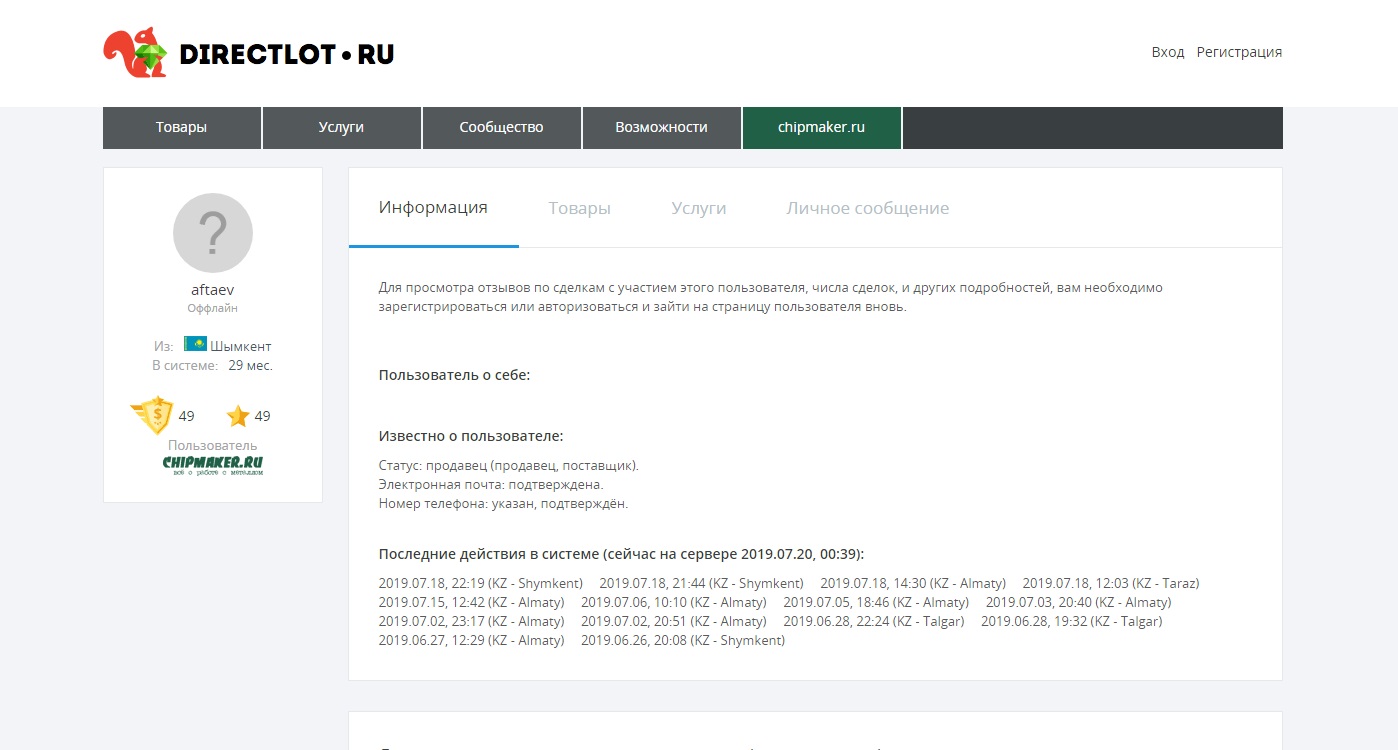Click the Последние действия в системе heading
The width and height of the screenshot is (1398, 750).
[622, 554]
